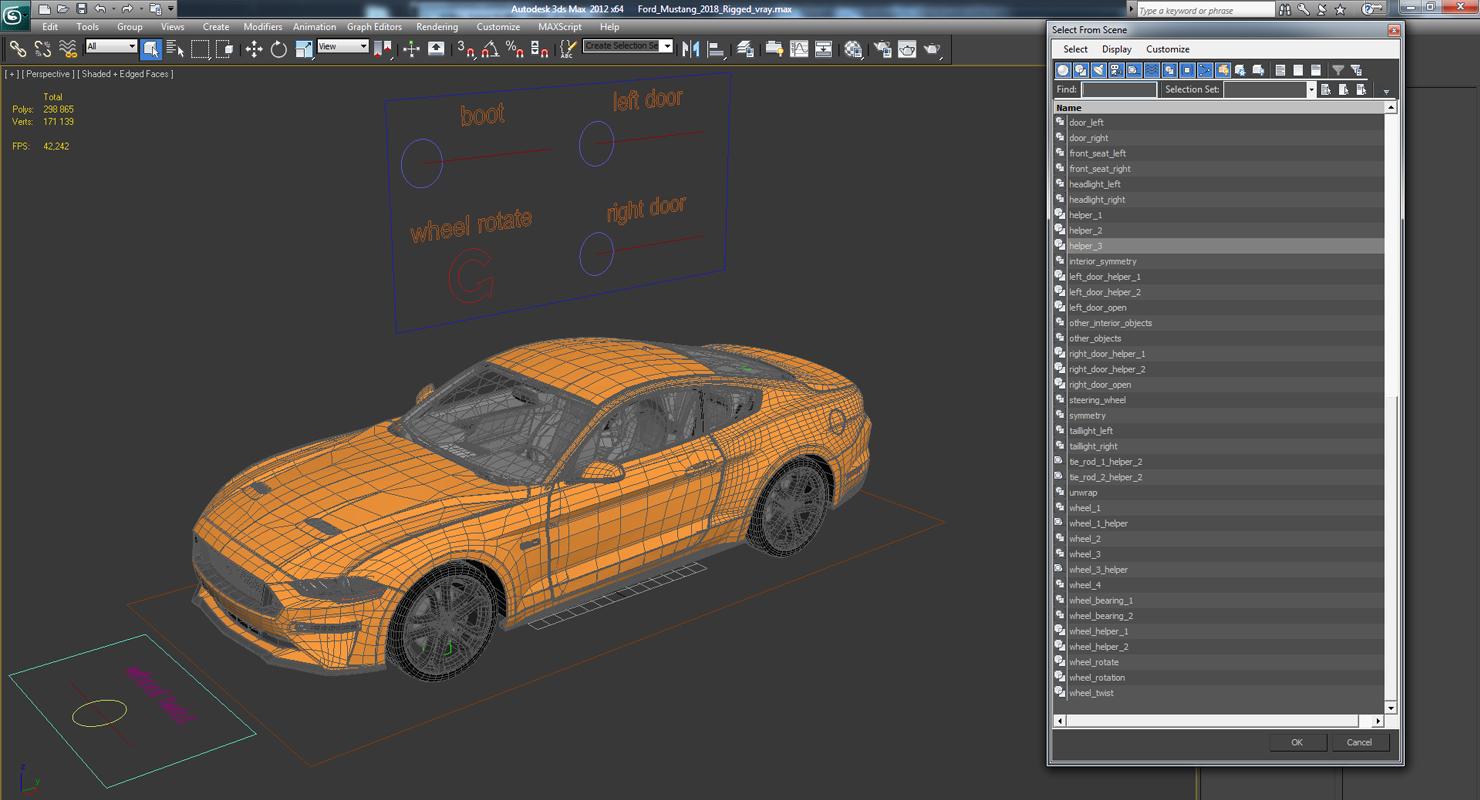
Task: Open Edit Named Selection Sets
Action: point(568,49)
